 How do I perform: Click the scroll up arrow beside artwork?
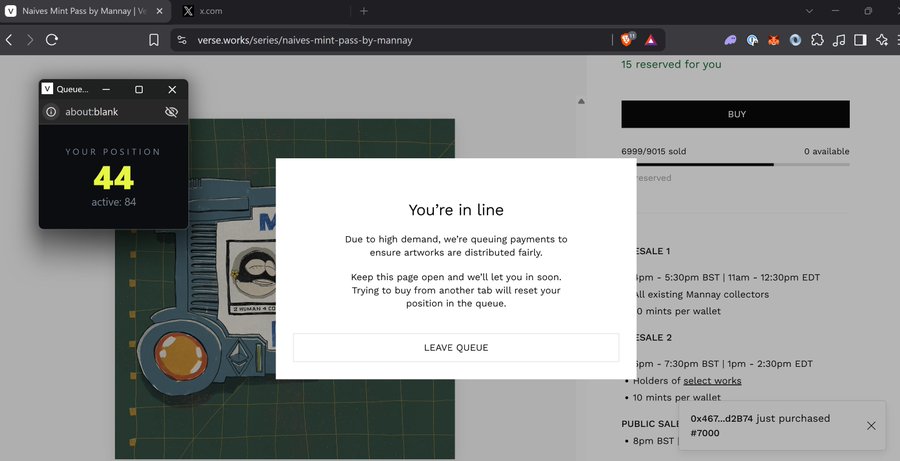click(x=581, y=101)
